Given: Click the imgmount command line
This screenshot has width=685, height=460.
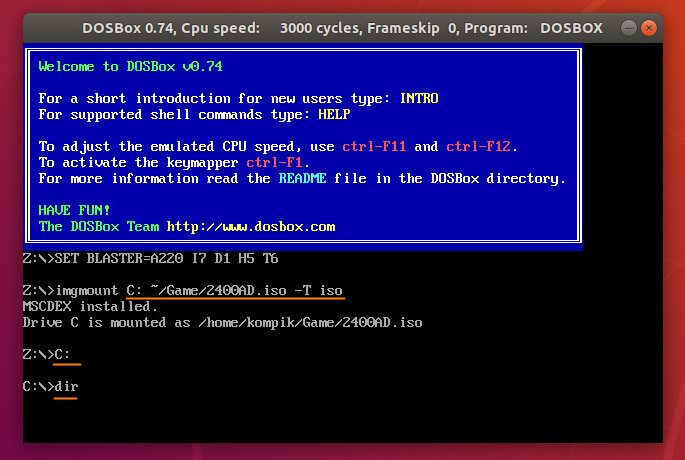Looking at the screenshot, I should (x=183, y=291).
